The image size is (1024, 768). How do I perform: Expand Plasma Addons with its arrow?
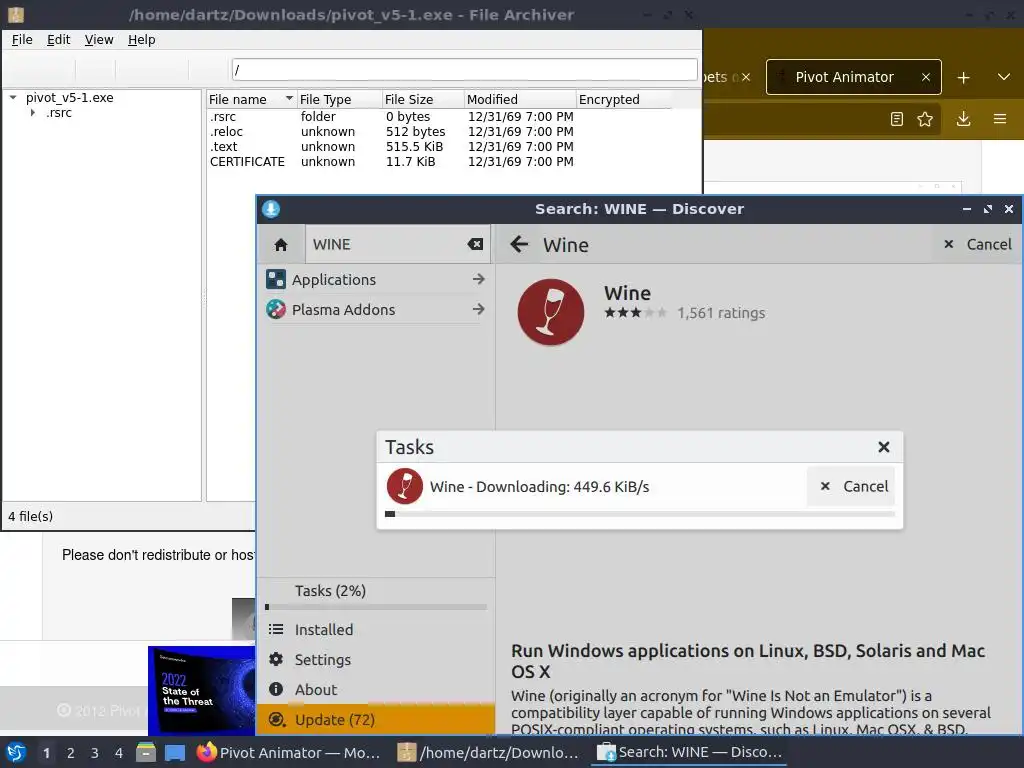pos(479,310)
